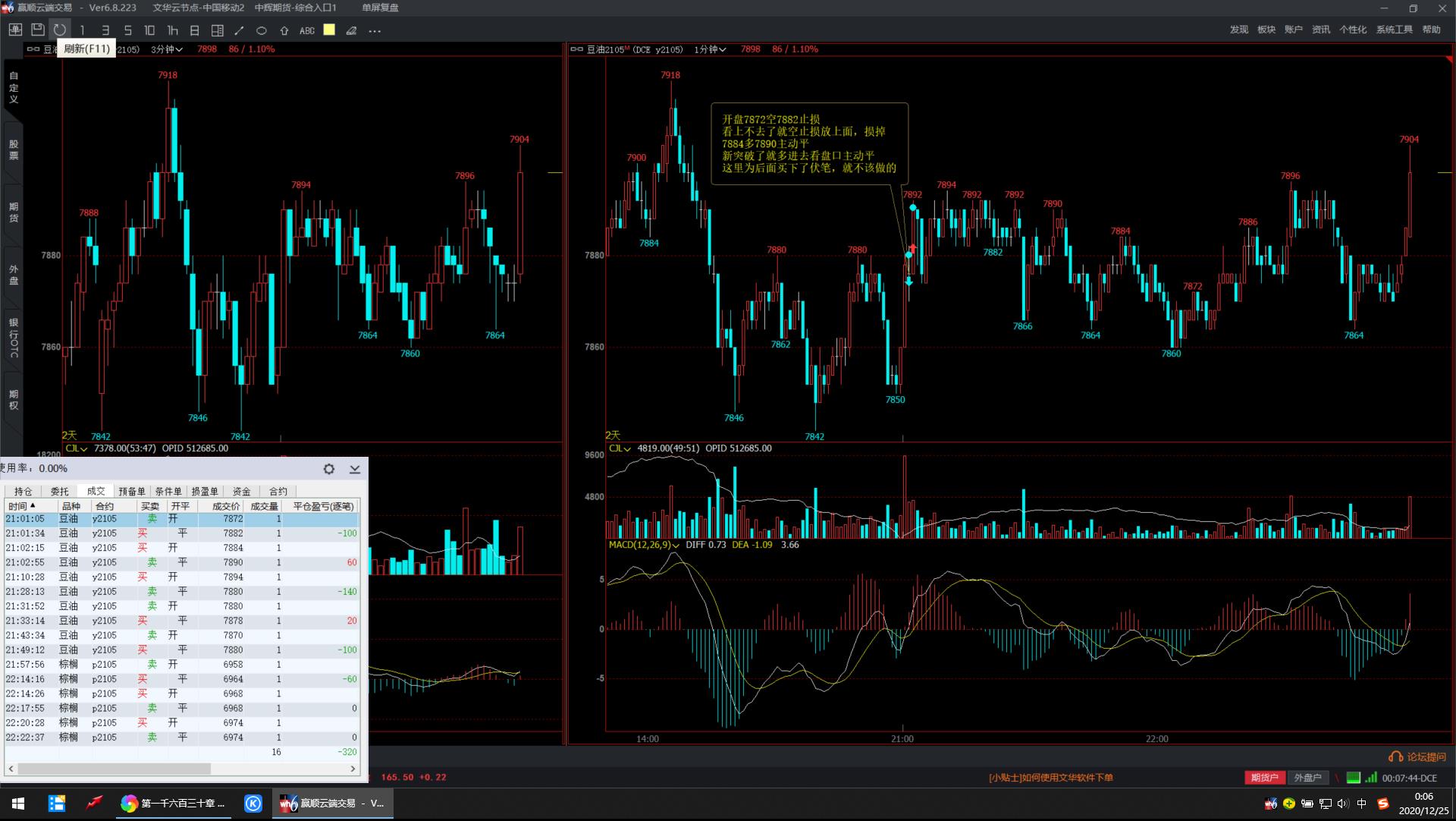
Task: Select the 3-minute period toolbar button
Action: coord(105,30)
